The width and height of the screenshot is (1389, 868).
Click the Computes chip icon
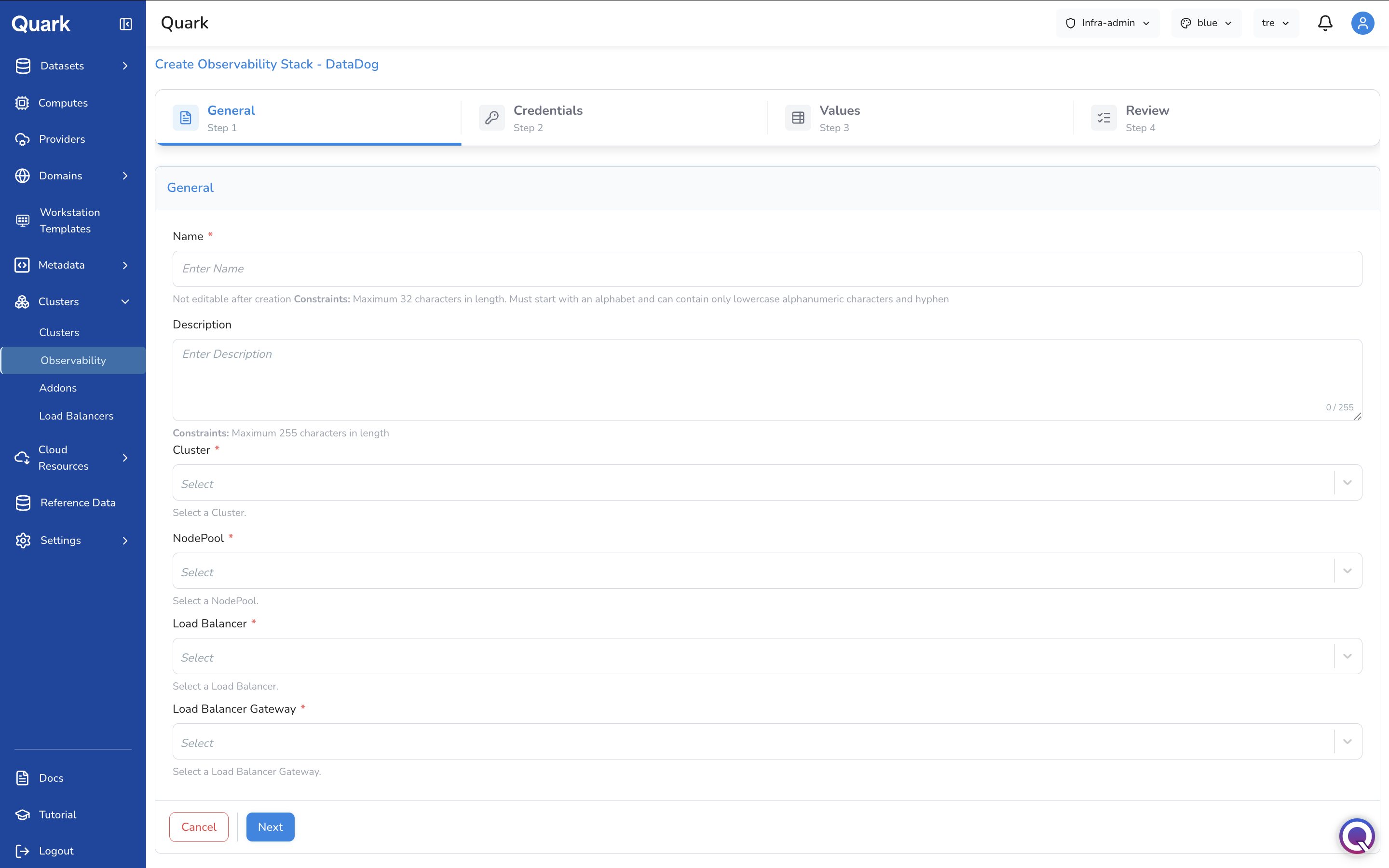[x=22, y=103]
